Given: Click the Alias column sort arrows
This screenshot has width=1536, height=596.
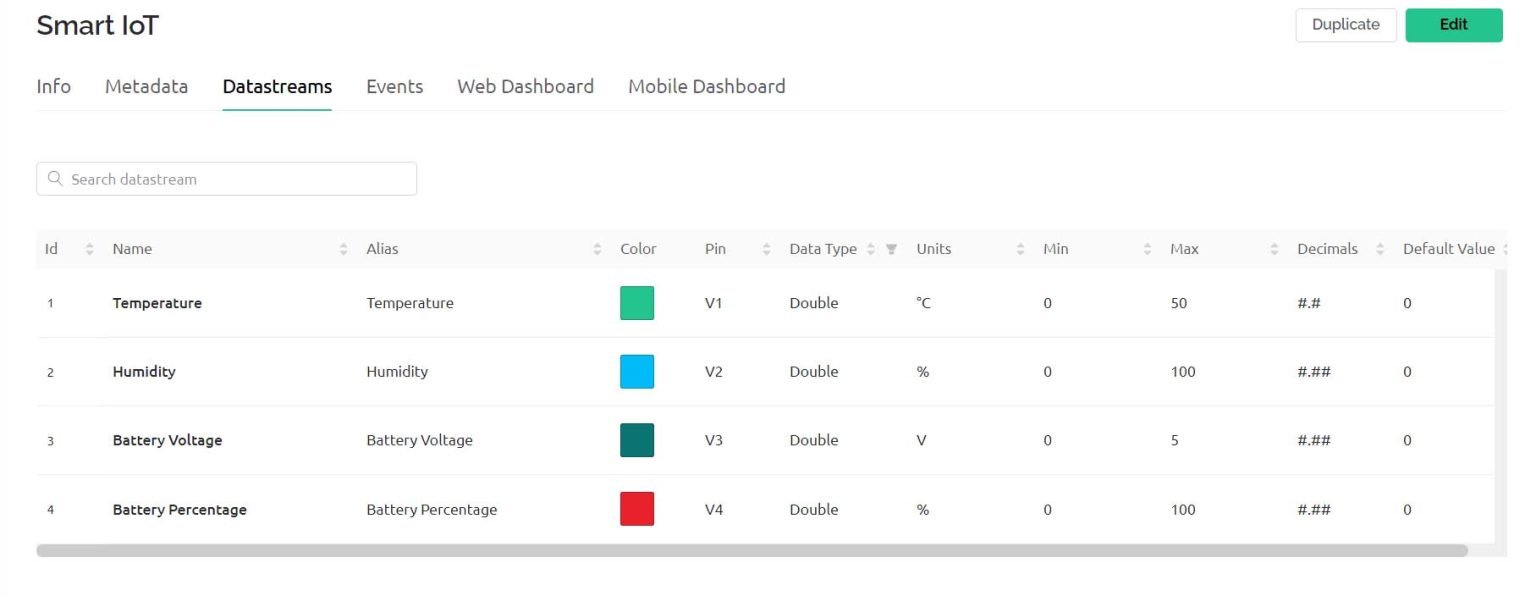Looking at the screenshot, I should [598, 249].
